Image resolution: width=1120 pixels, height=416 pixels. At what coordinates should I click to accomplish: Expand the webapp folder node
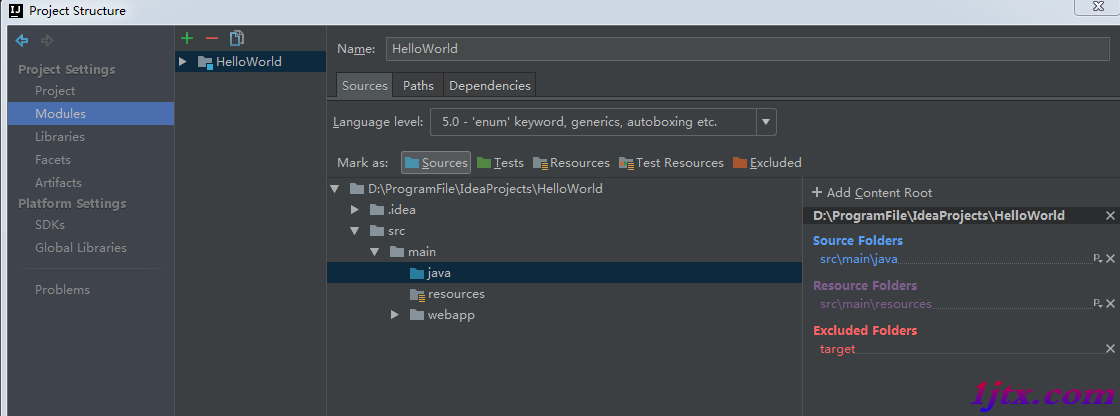point(394,315)
